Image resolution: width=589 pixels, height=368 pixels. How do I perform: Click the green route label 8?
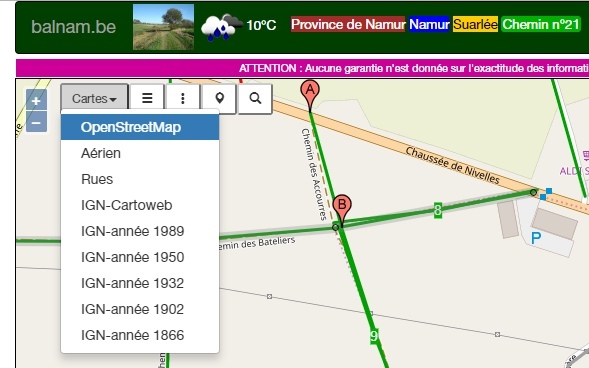point(438,210)
